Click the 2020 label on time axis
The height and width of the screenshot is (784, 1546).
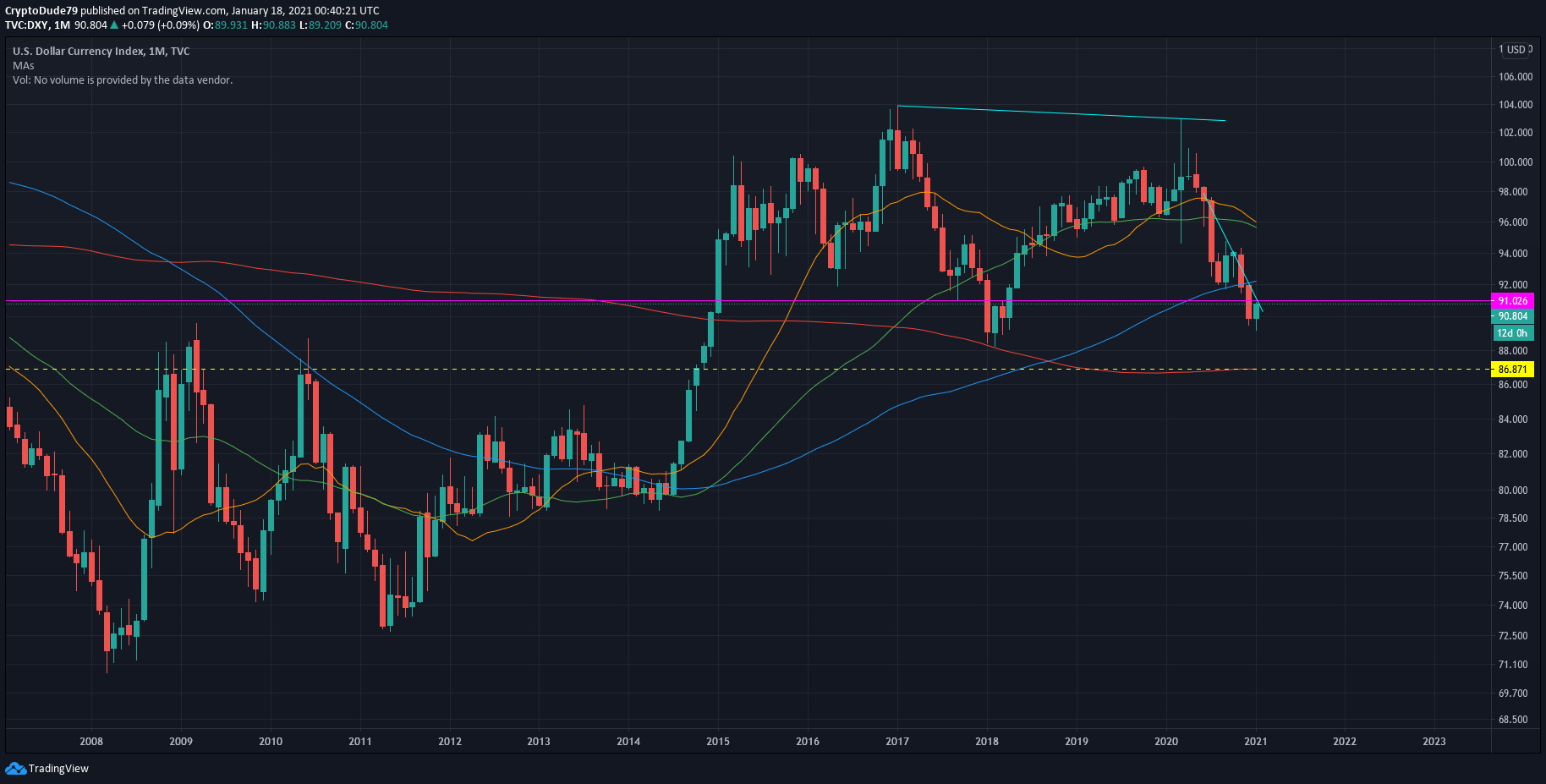tap(1166, 742)
